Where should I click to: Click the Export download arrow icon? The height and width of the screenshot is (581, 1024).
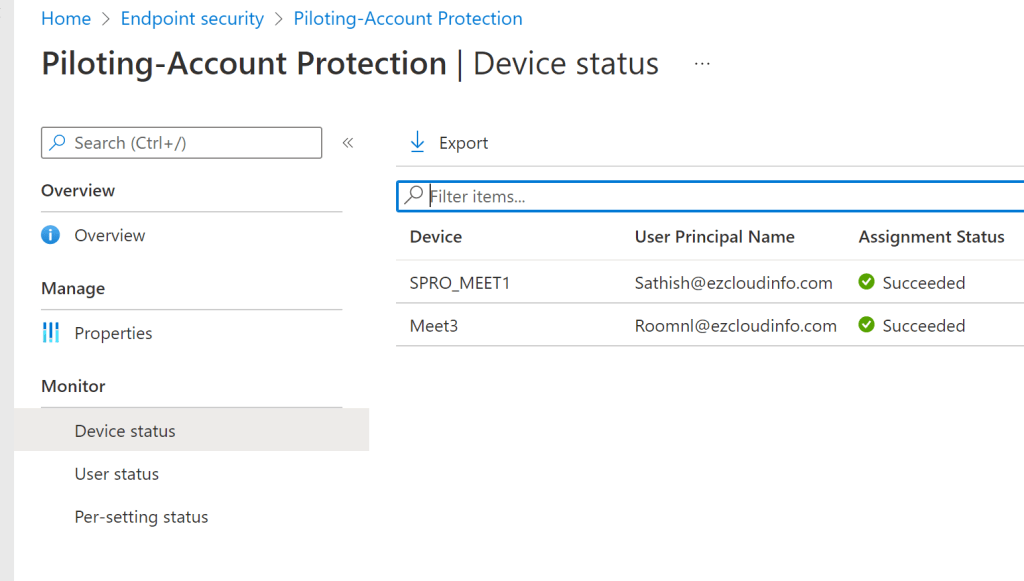click(x=418, y=143)
